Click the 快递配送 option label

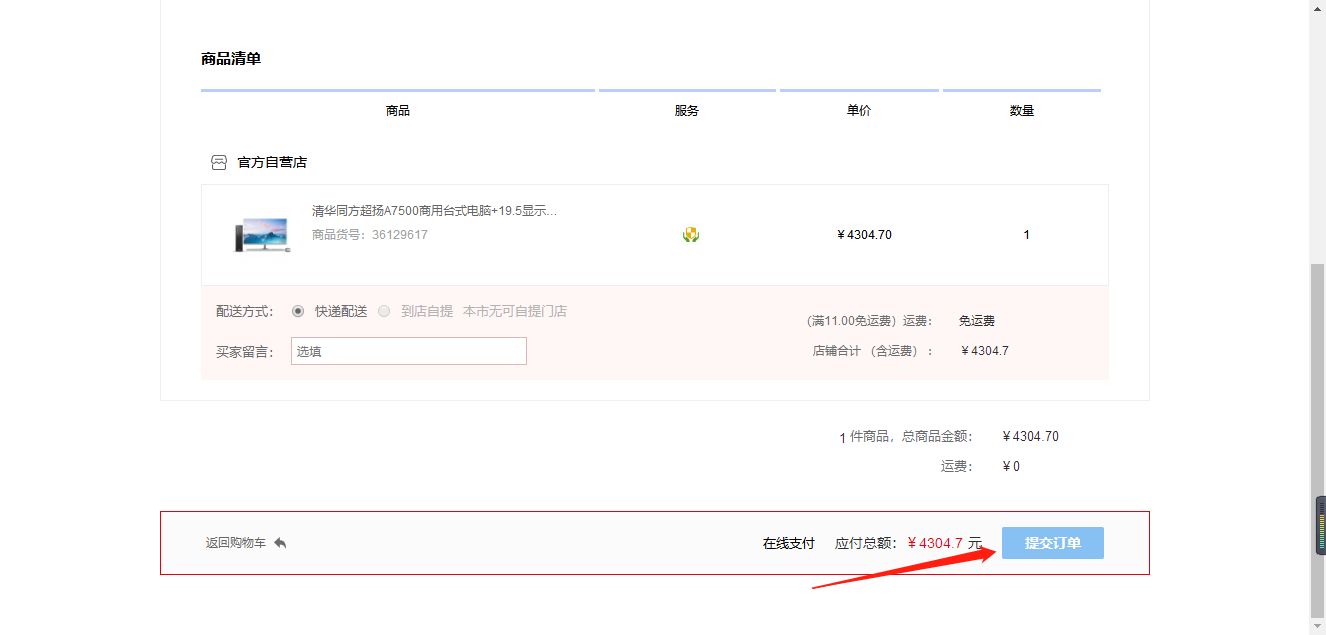pos(341,311)
